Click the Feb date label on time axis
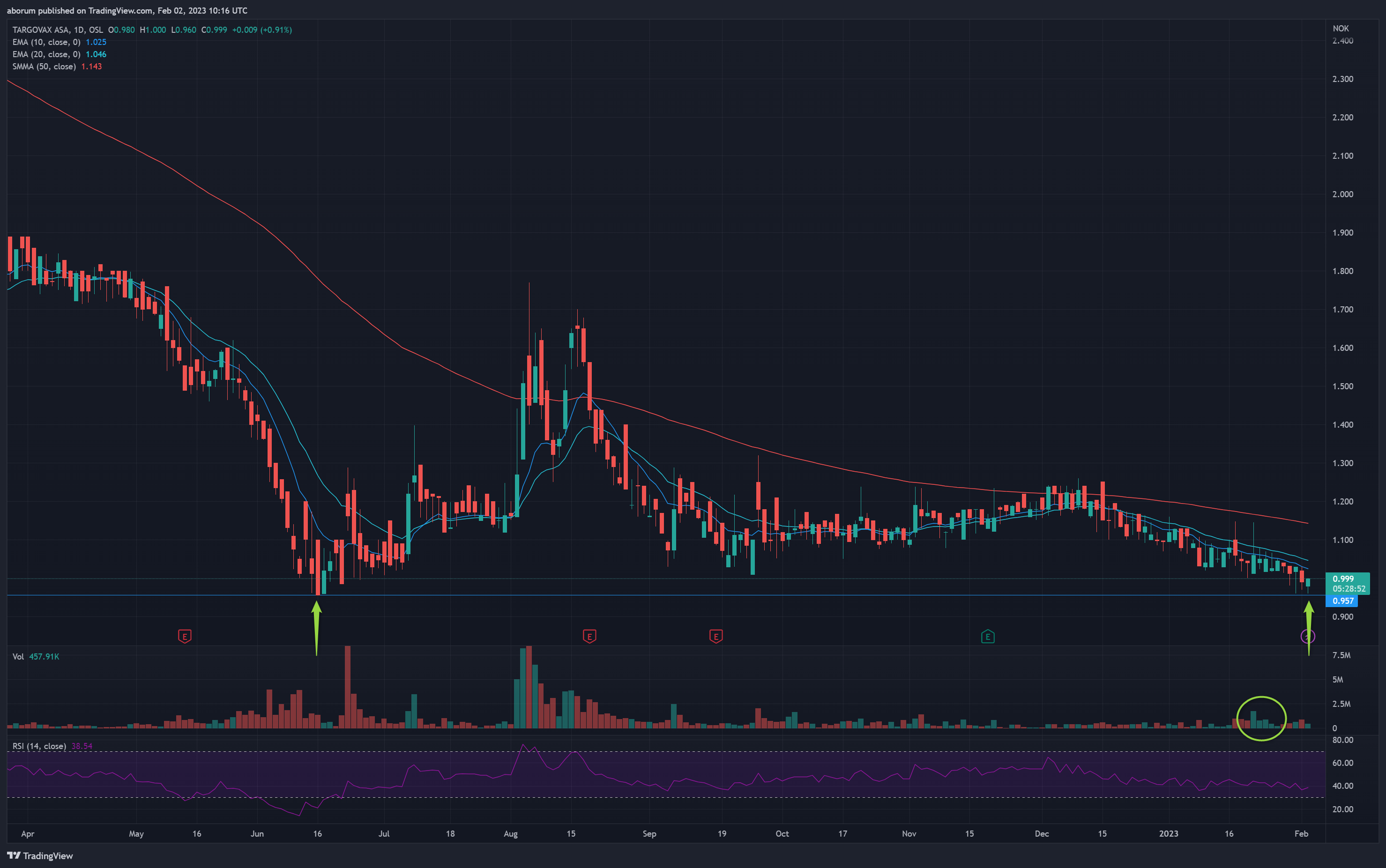 1302,833
